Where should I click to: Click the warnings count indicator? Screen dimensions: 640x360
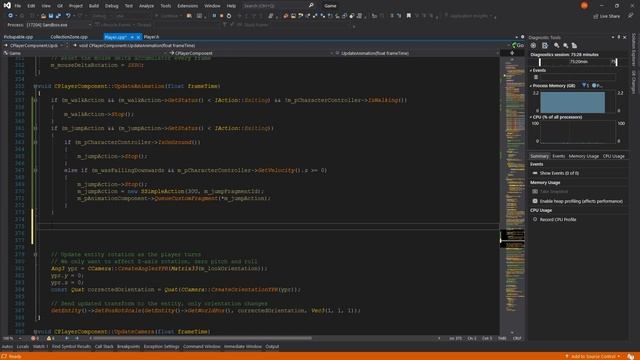(51, 338)
